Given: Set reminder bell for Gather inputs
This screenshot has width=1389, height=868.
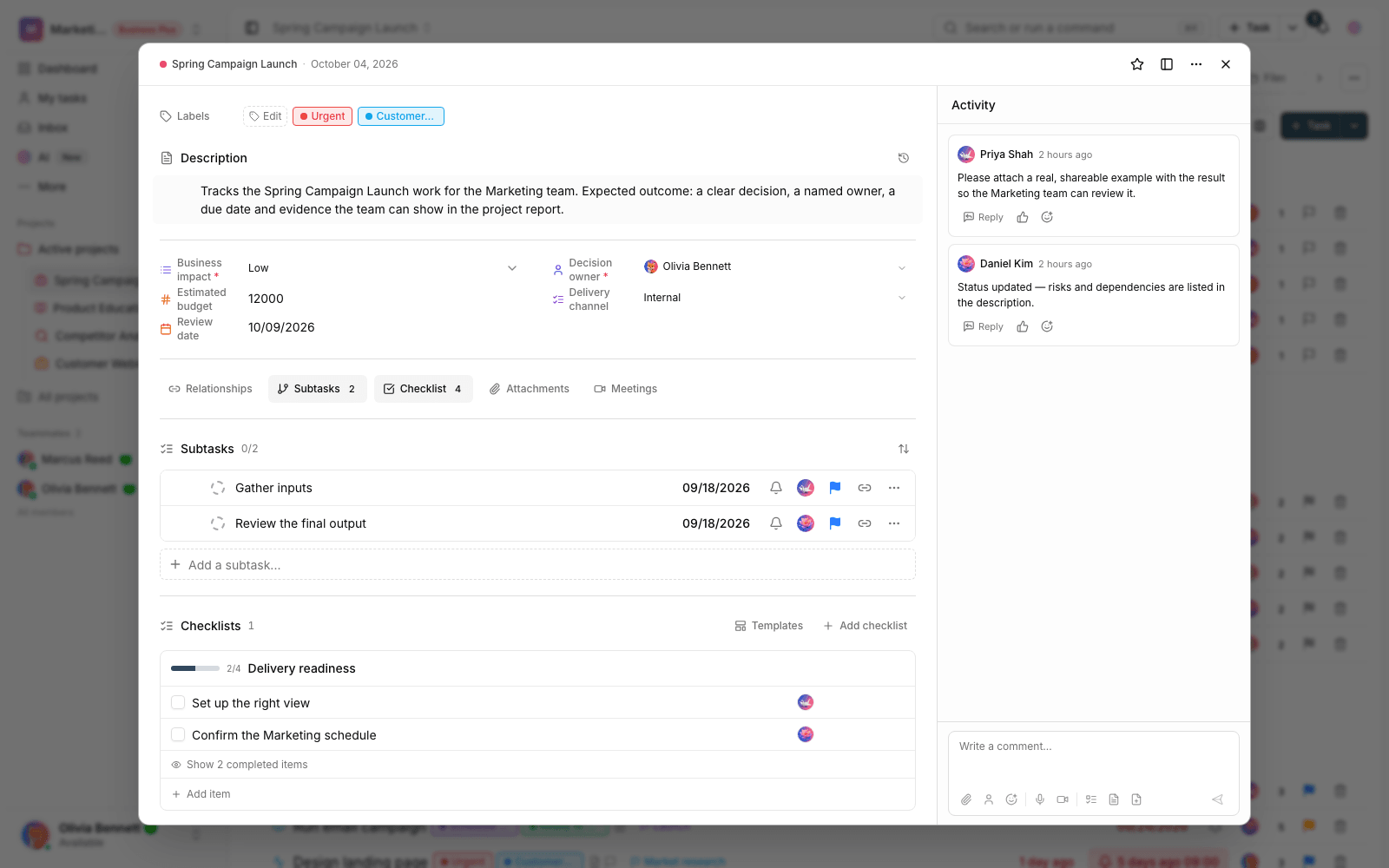Looking at the screenshot, I should (x=776, y=488).
